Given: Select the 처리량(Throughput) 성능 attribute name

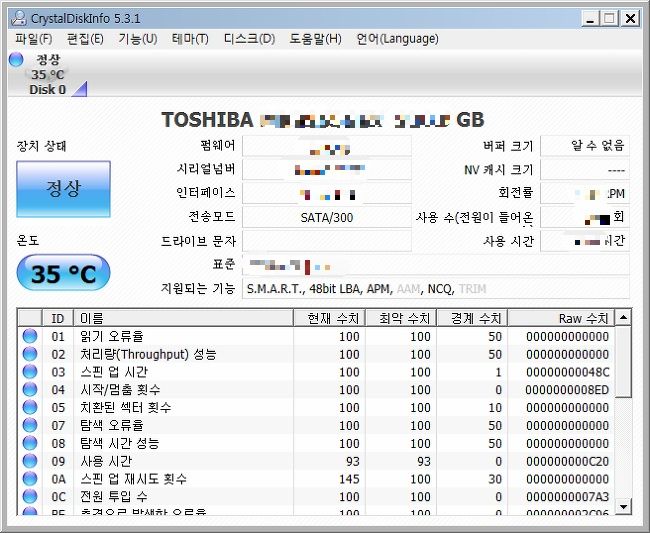Looking at the screenshot, I should click(x=148, y=354).
